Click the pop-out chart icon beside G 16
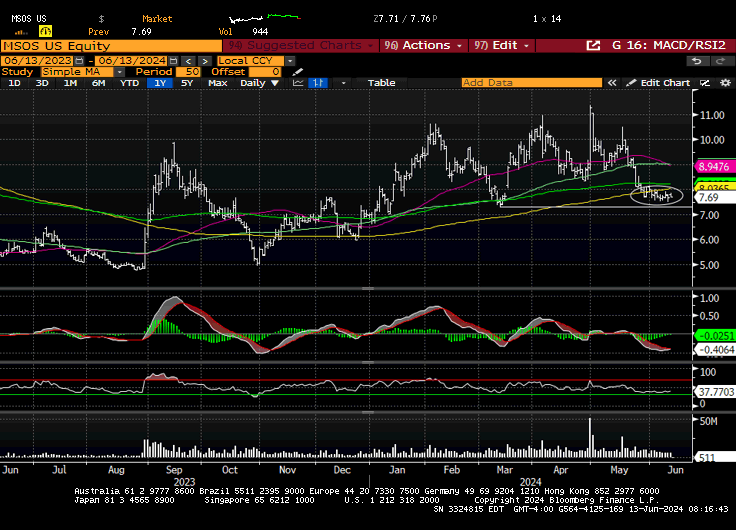736x530 pixels. 593,46
